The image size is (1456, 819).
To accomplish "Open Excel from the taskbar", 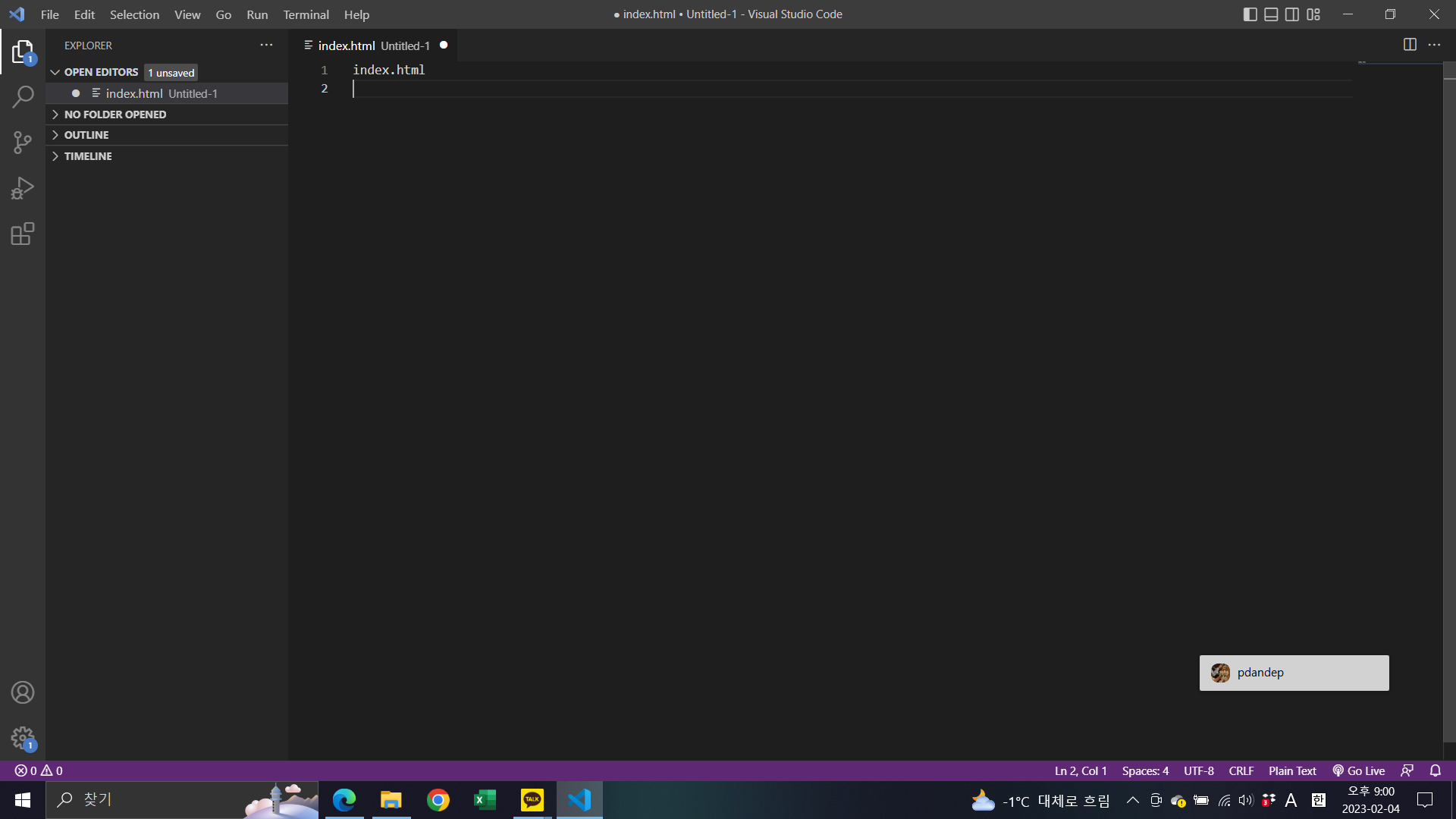I will pyautogui.click(x=485, y=800).
